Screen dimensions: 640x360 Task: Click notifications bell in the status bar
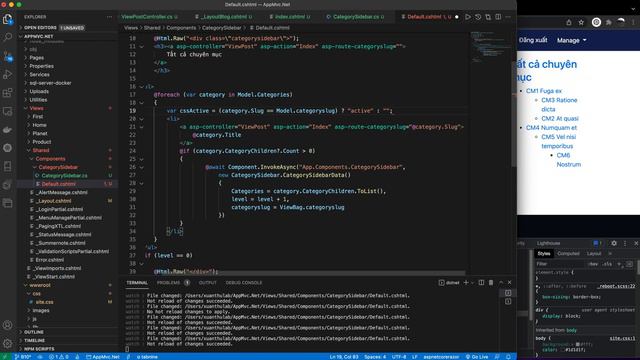tap(508, 357)
